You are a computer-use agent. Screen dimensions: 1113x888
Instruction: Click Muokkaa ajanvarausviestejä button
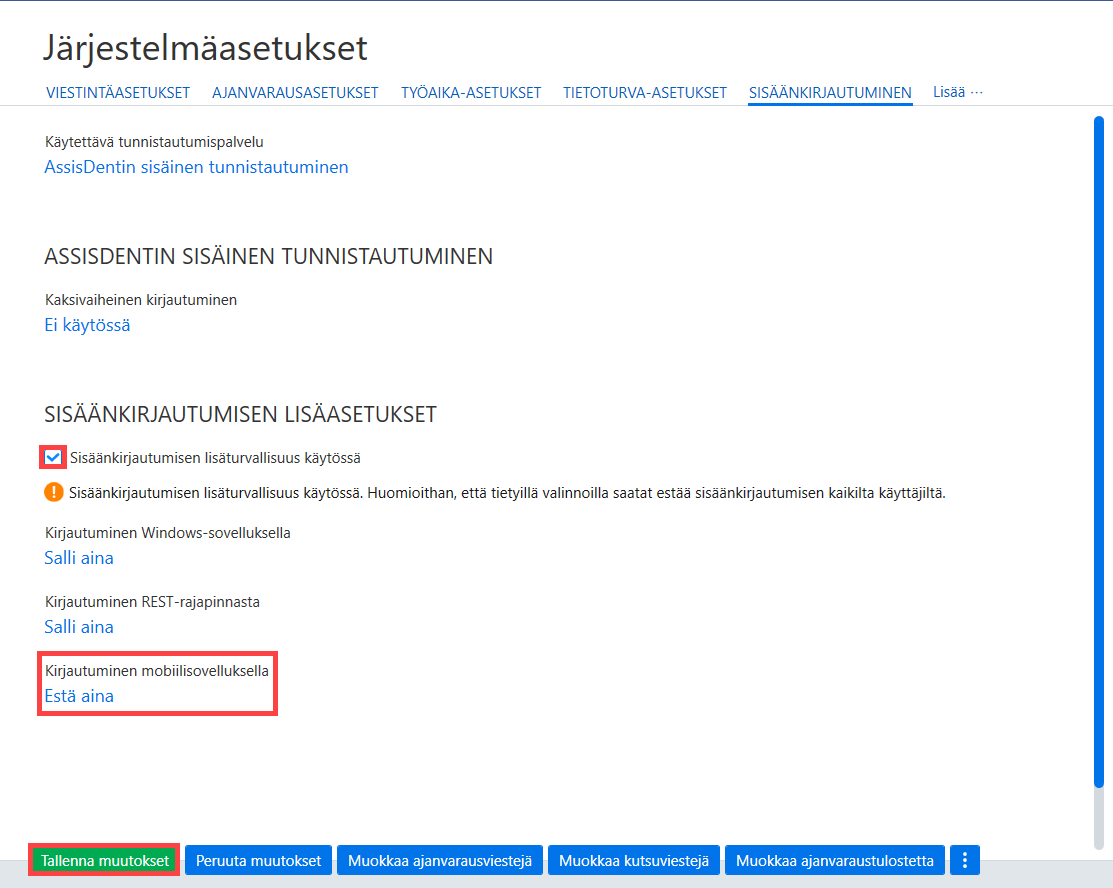pos(440,860)
